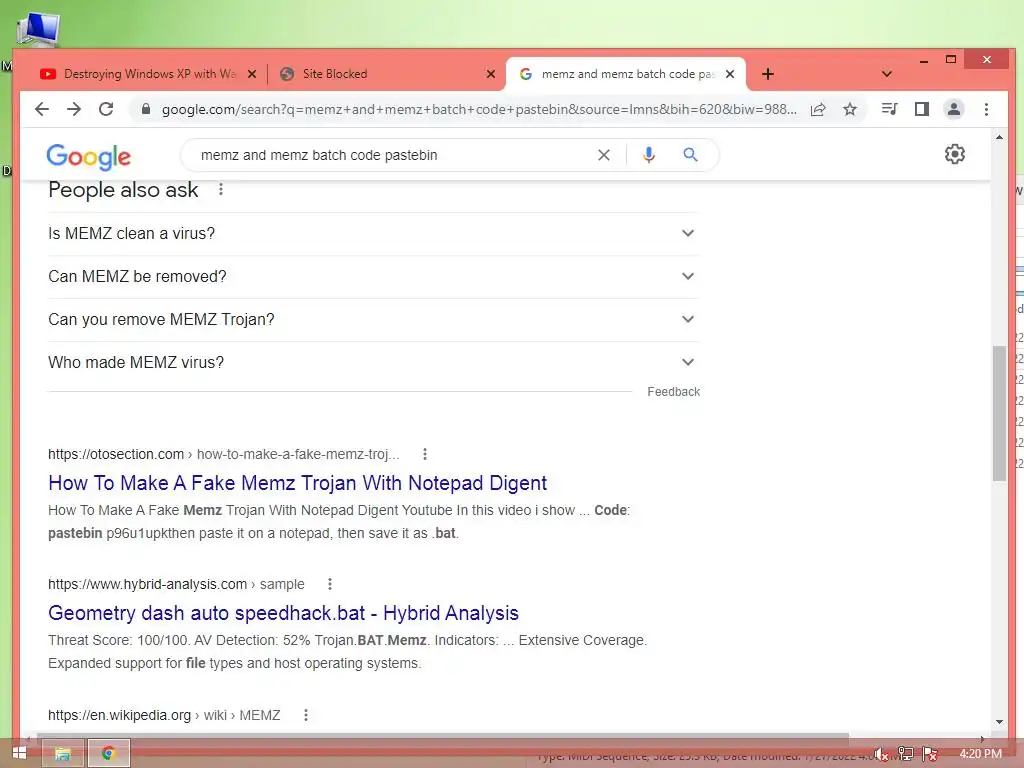1024x768 pixels.
Task: Open Chrome side panel
Action: point(921,109)
